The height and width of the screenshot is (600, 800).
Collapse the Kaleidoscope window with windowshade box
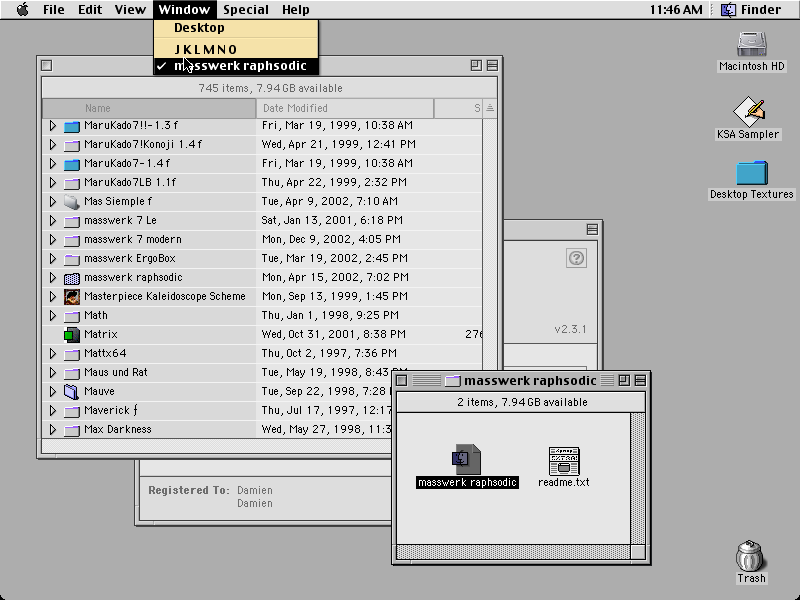click(x=592, y=230)
